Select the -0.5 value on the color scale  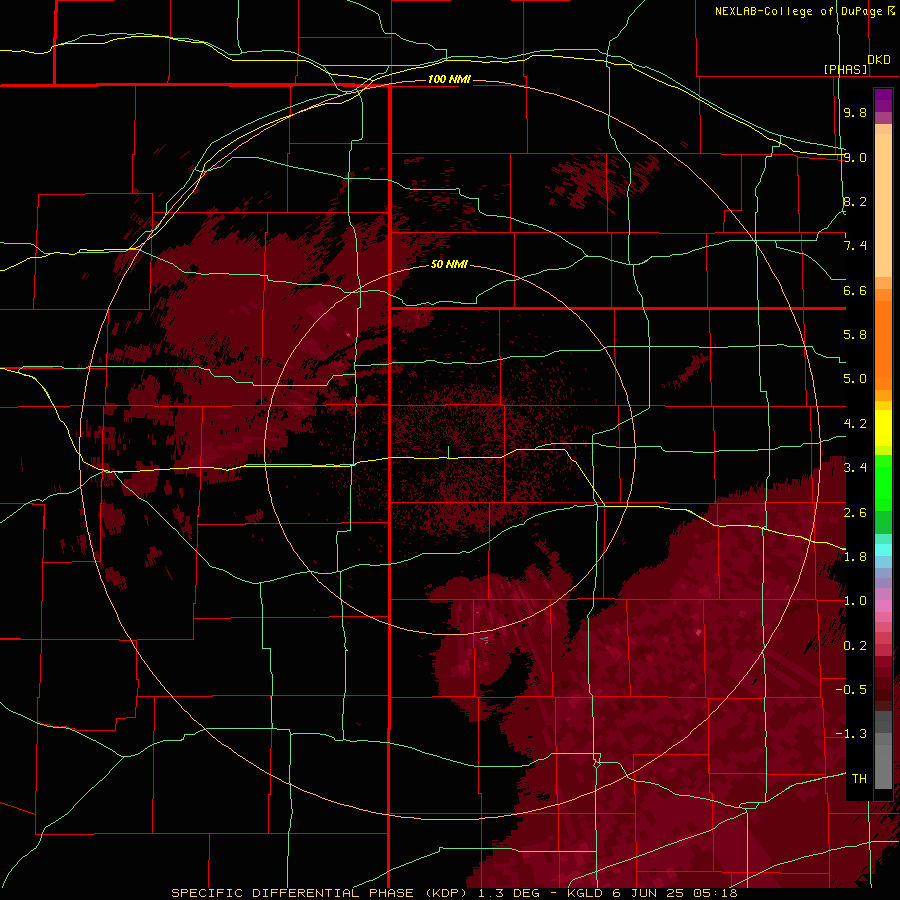851,690
